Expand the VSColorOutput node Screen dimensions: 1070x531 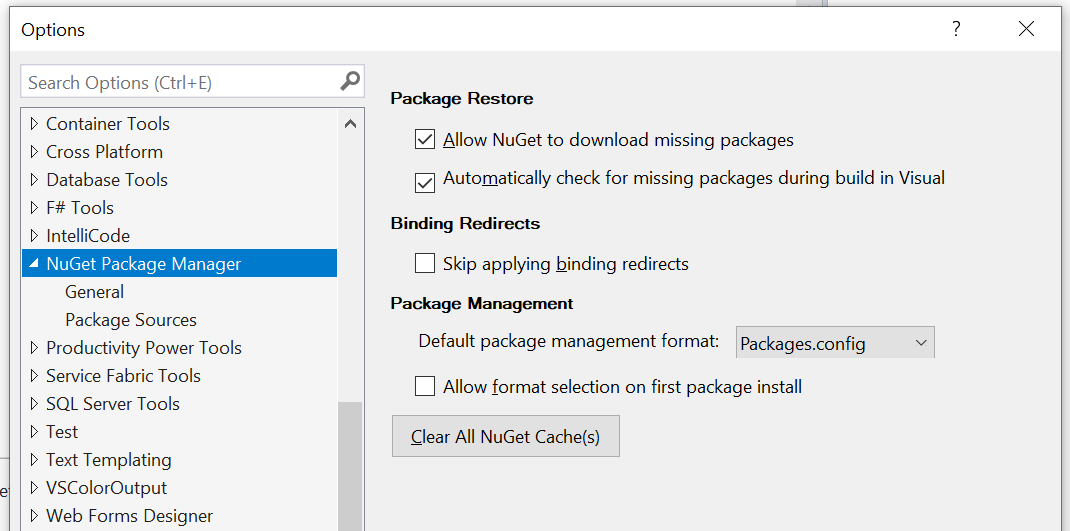click(x=35, y=487)
